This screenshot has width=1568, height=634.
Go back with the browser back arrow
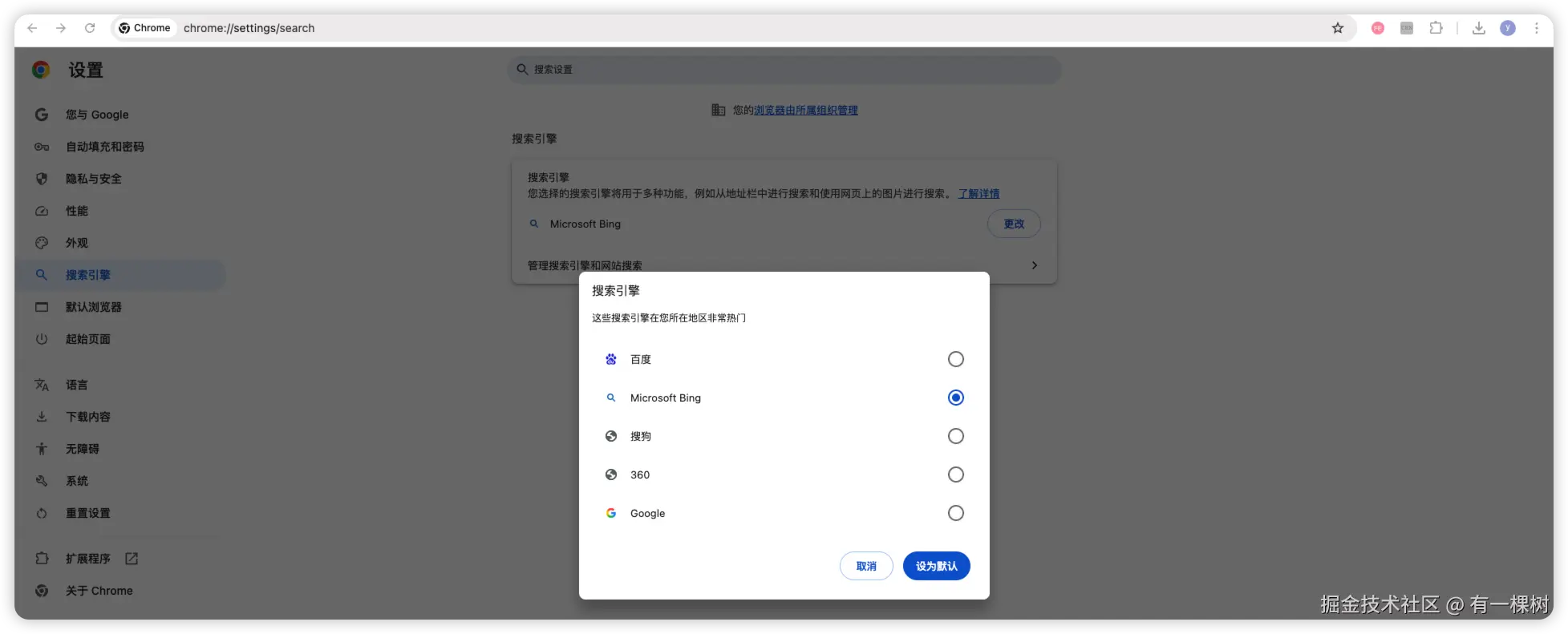point(32,28)
